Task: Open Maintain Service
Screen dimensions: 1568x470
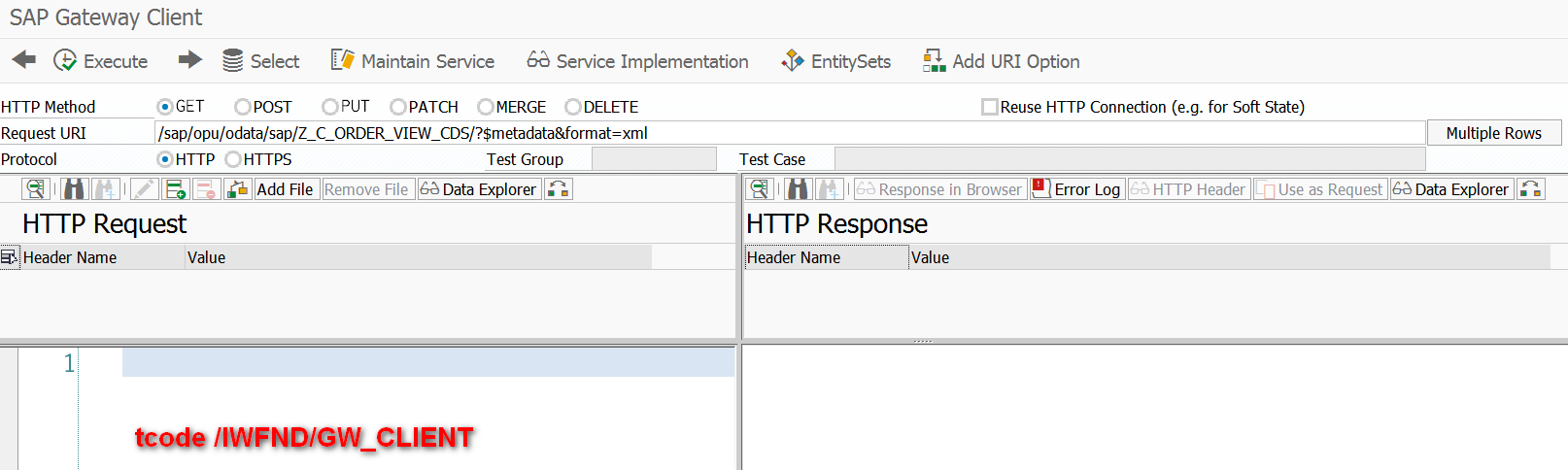Action: pos(413,61)
